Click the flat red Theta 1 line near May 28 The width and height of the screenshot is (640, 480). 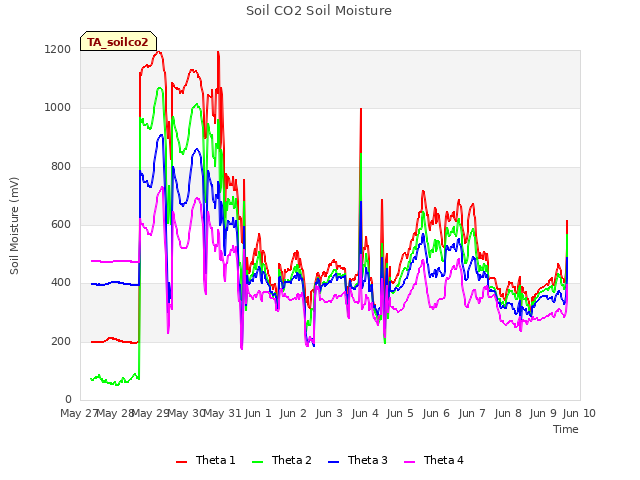point(114,340)
